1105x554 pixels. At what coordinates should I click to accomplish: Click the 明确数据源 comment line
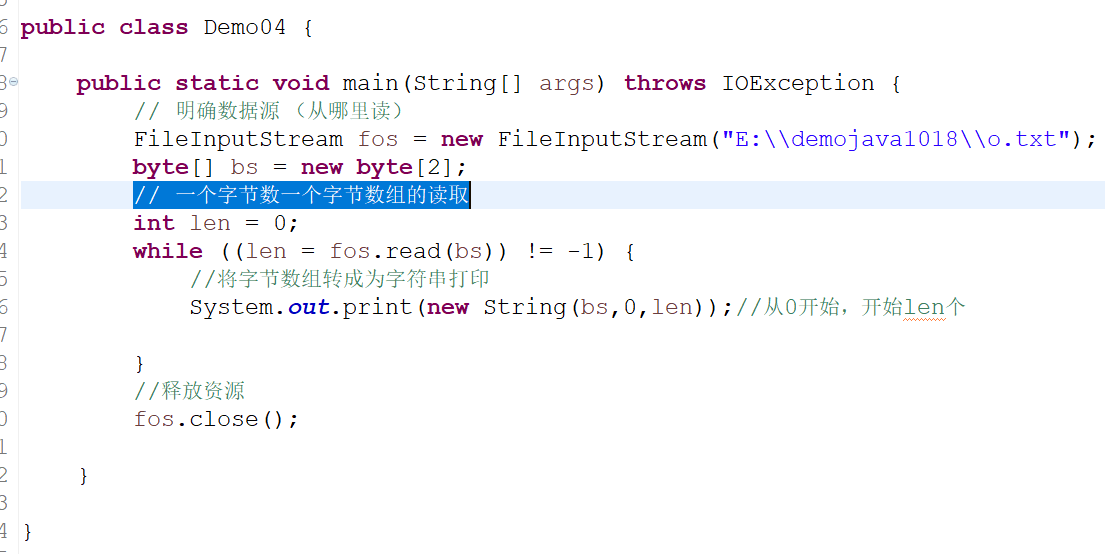pos(271,111)
